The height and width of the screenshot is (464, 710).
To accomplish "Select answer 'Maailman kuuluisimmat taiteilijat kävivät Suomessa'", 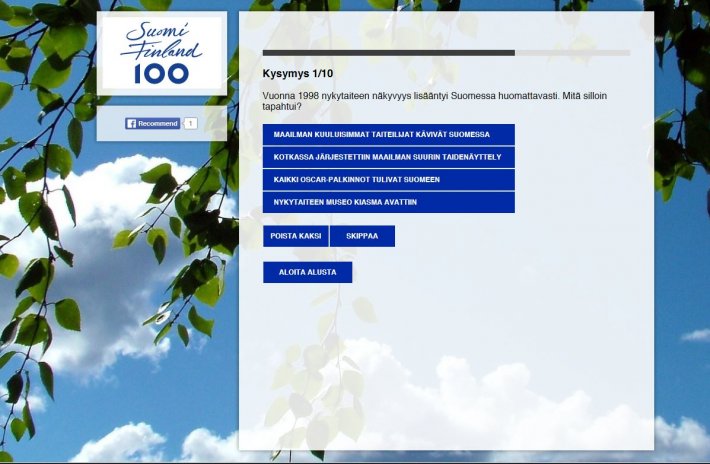I will point(388,134).
